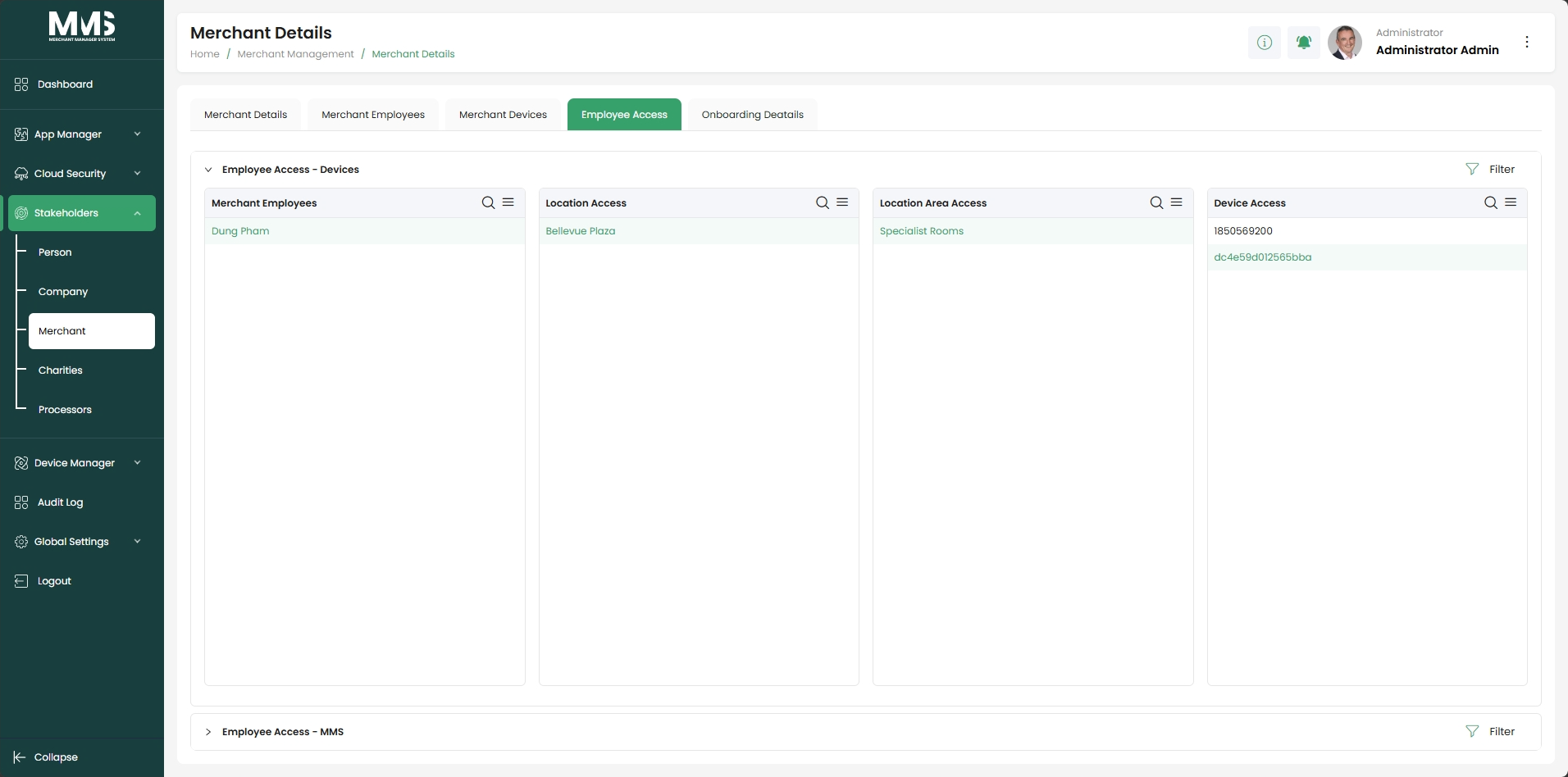The image size is (1568, 777).
Task: Search in Merchant Employees column
Action: [488, 202]
